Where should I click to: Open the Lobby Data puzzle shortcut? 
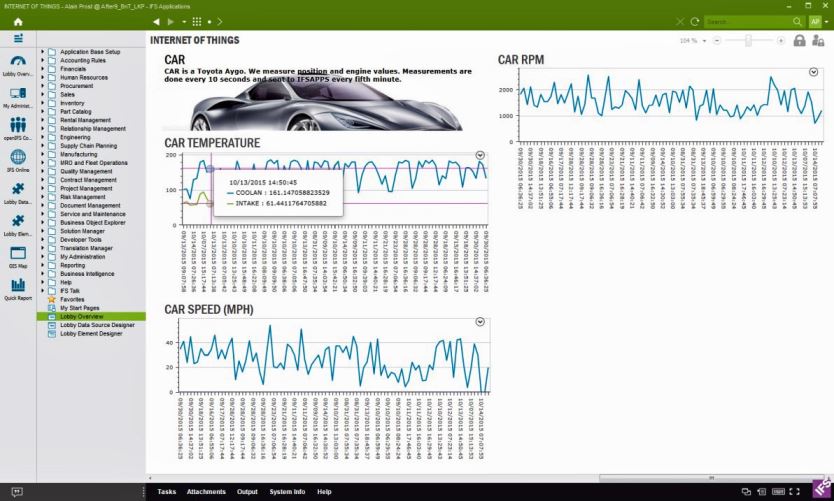point(18,193)
